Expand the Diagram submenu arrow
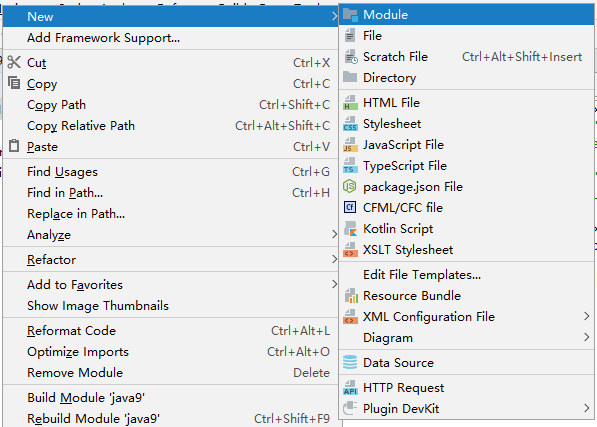Screen dimensions: 597x427 coord(586,337)
